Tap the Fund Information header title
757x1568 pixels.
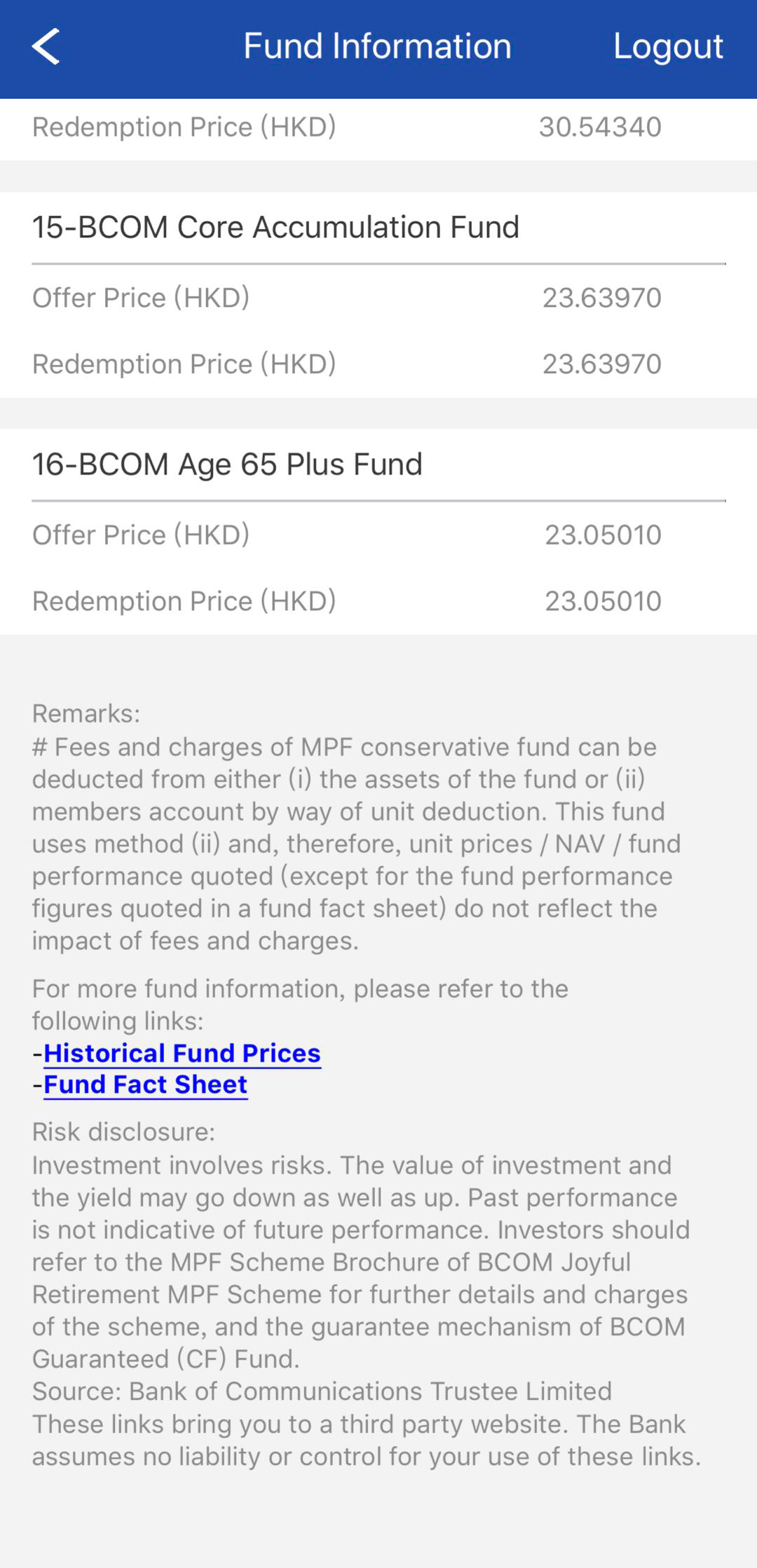pyautogui.click(x=377, y=46)
